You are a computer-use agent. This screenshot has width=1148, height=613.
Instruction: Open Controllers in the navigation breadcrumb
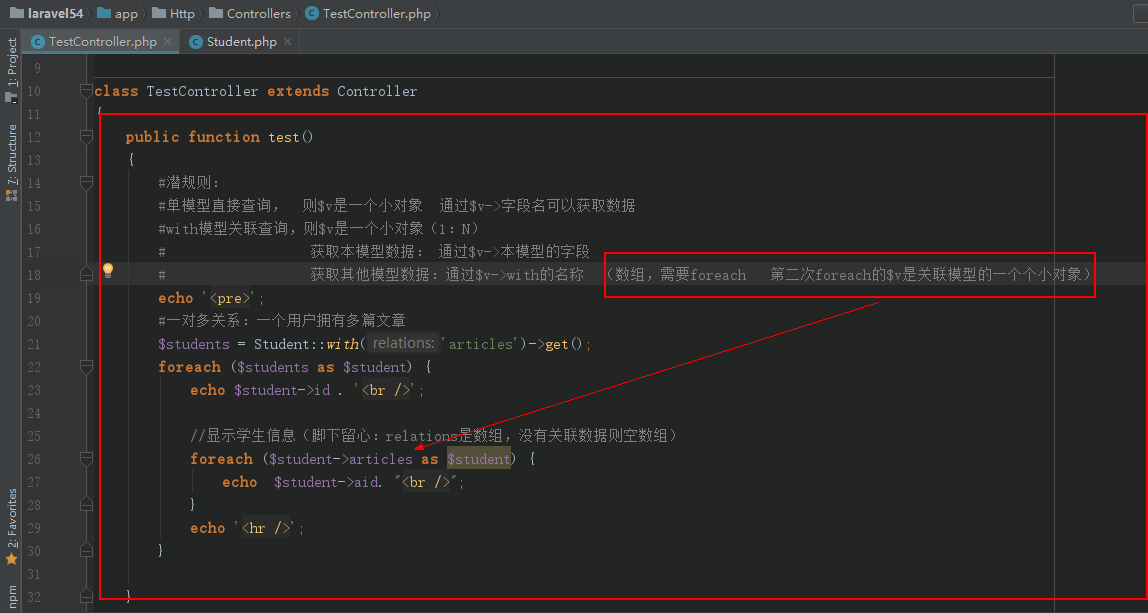[258, 13]
